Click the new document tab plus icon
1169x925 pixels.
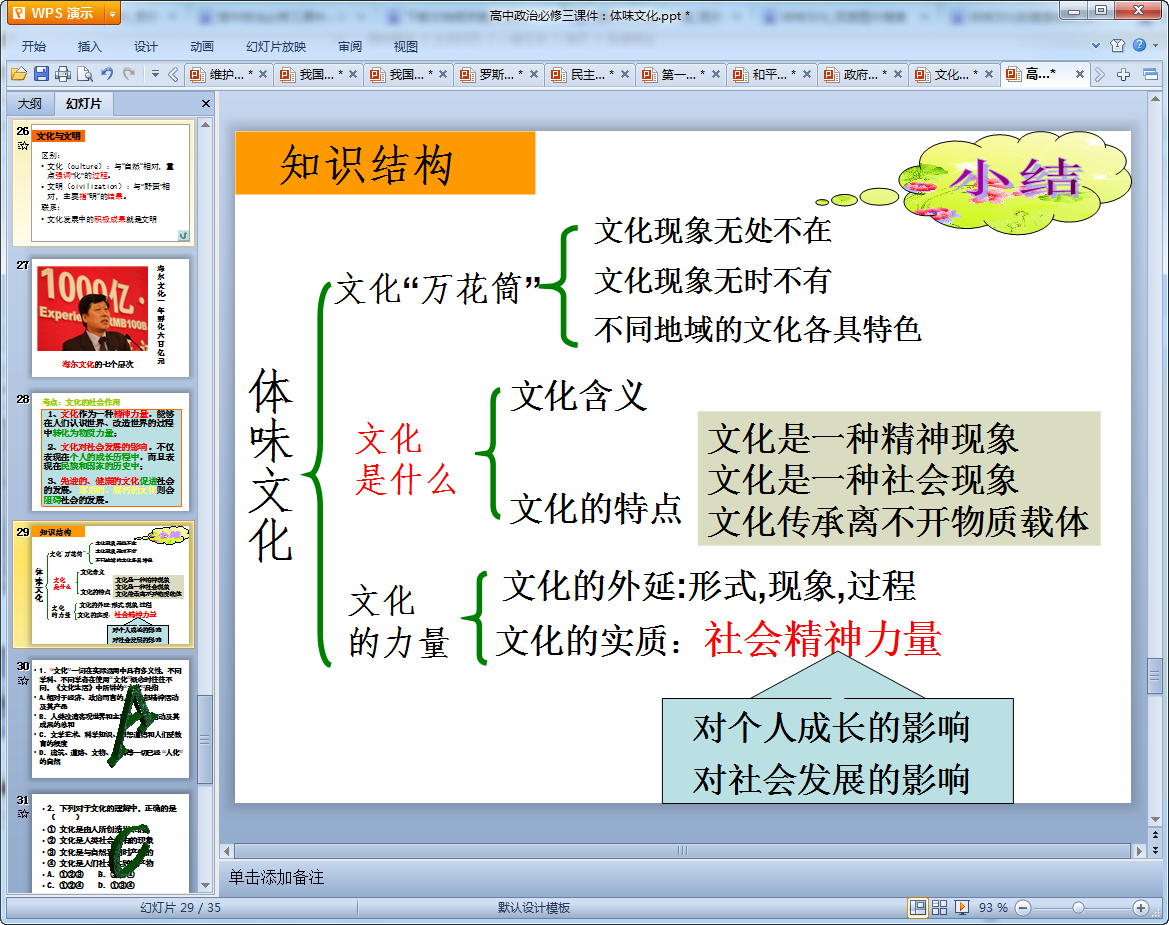tap(1124, 74)
